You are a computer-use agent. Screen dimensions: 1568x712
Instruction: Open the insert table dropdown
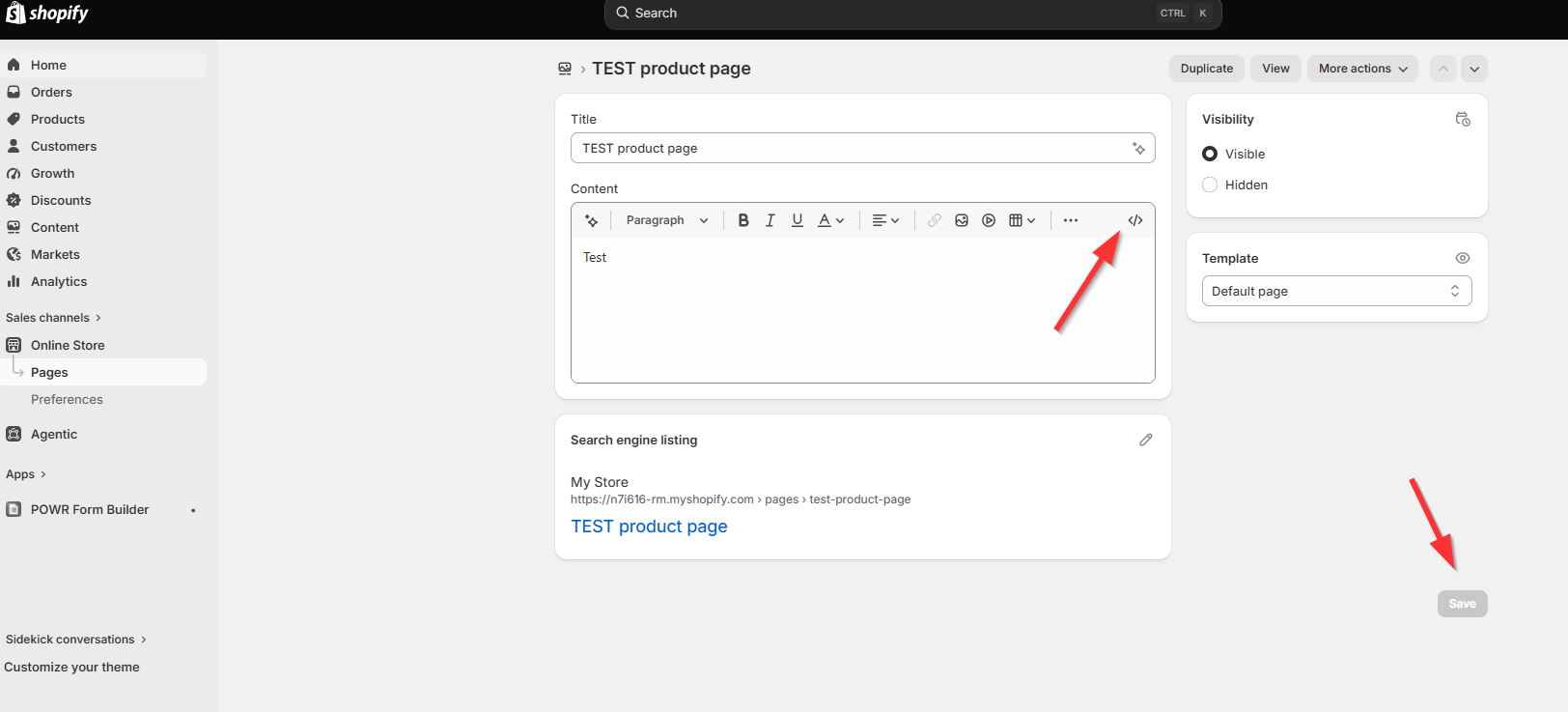[1022, 220]
